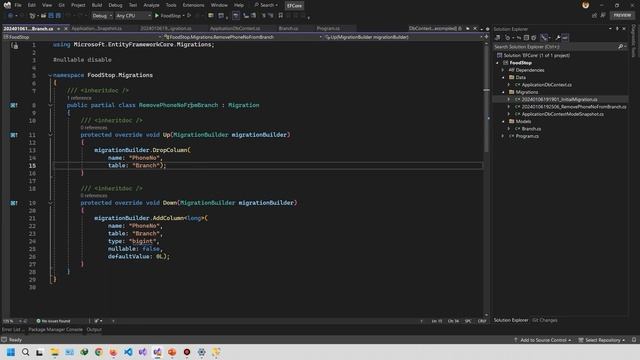Click the split editor icon above scrollbar

pos(486,37)
